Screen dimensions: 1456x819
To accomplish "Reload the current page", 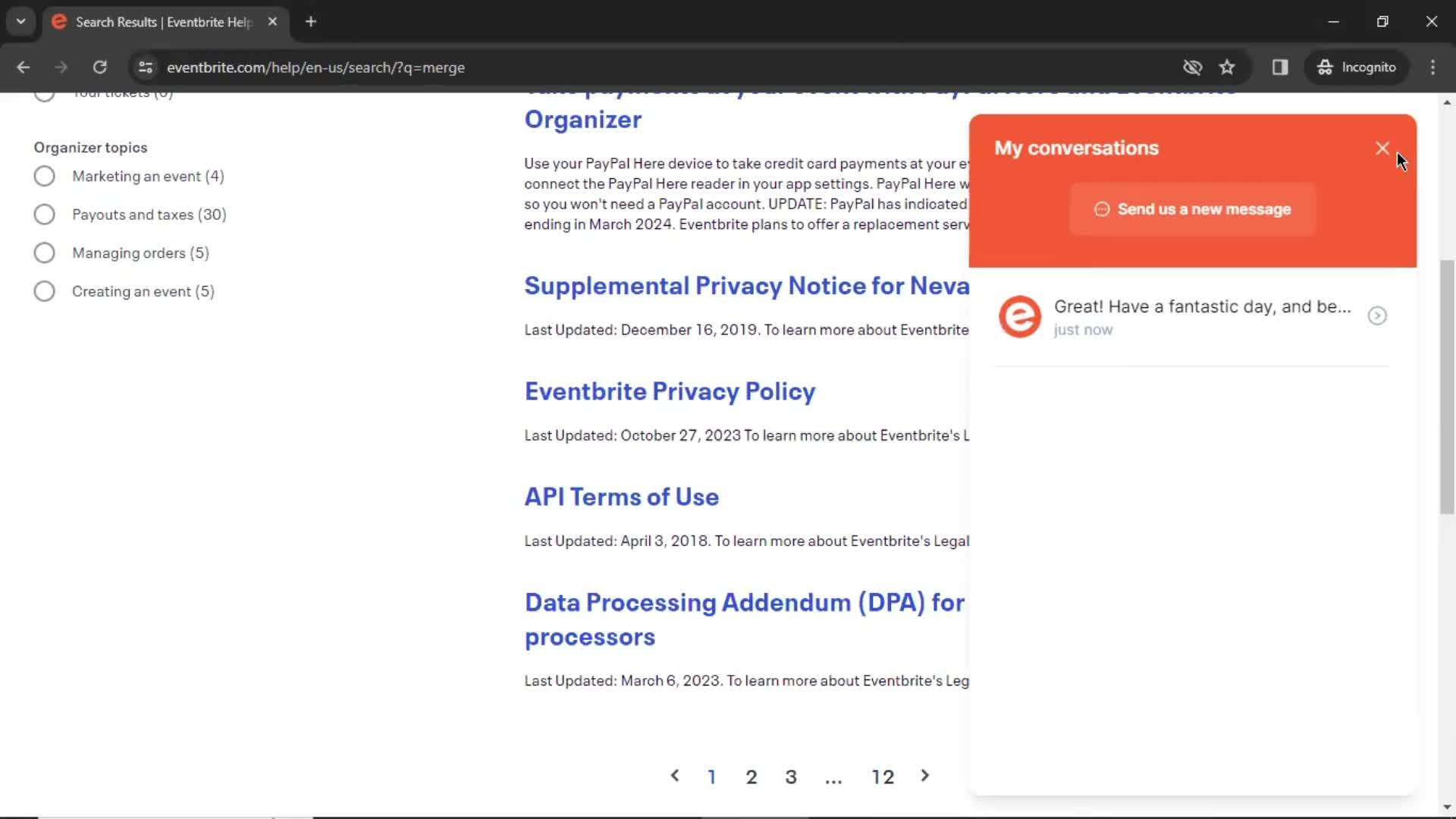I will click(x=99, y=67).
